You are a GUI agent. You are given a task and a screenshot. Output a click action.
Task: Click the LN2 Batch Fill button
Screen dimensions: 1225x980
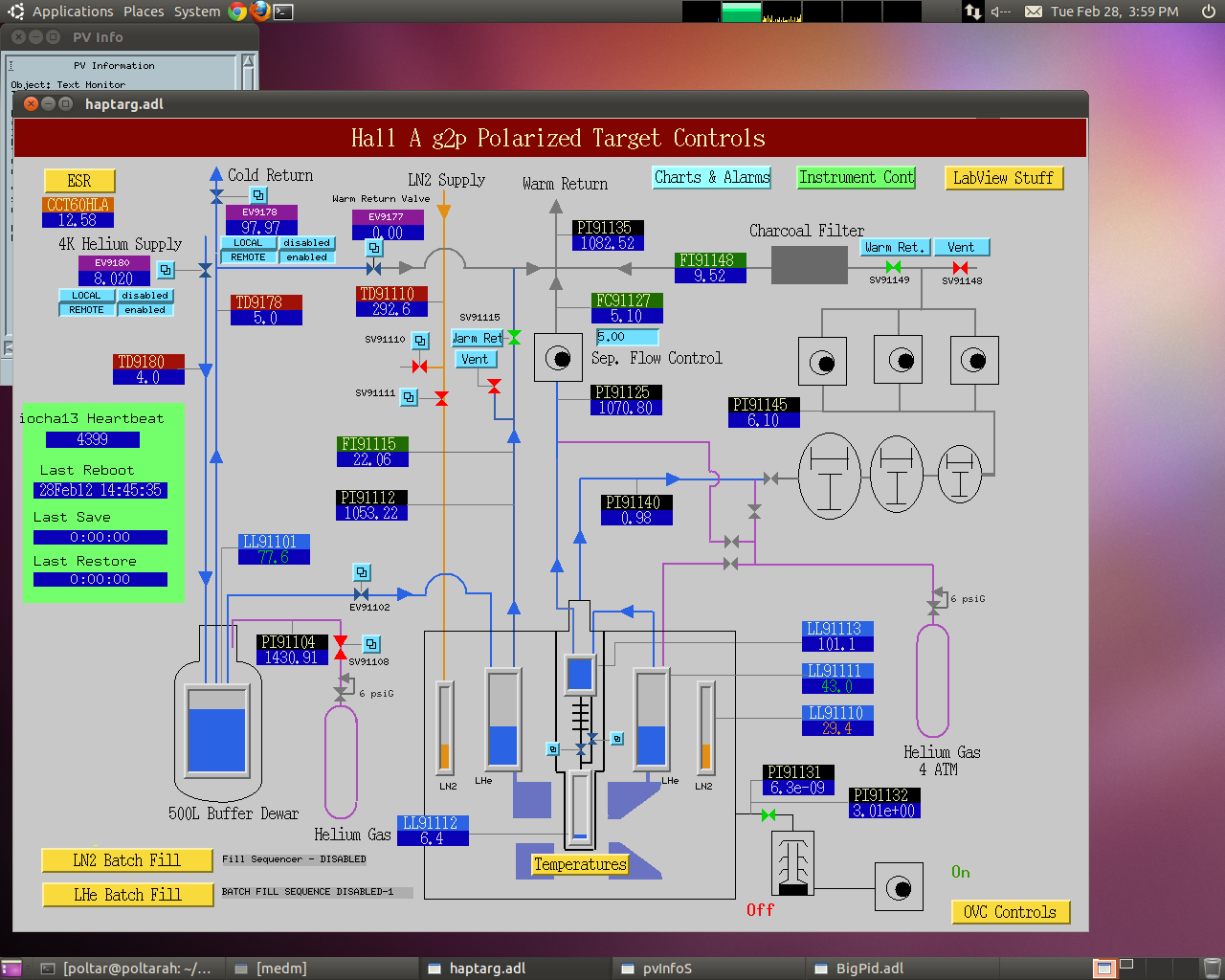point(127,860)
